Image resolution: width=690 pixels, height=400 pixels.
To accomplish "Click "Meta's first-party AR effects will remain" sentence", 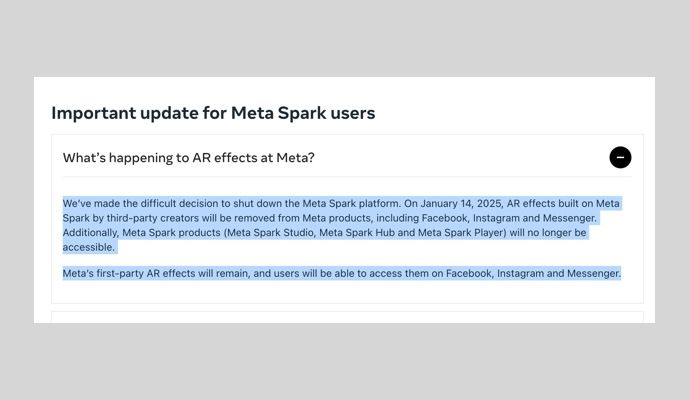I will pyautogui.click(x=156, y=274).
